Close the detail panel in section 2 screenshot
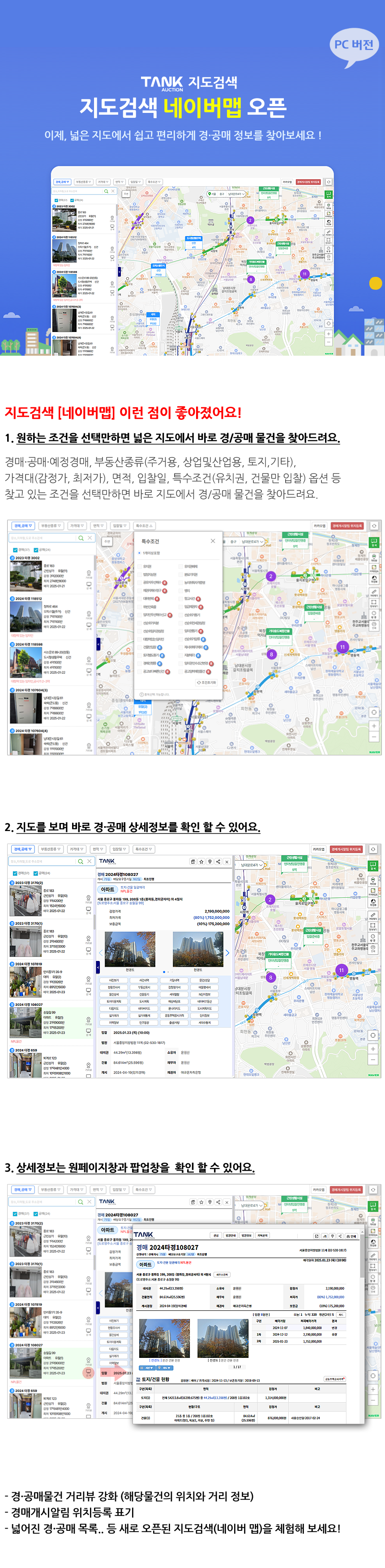The width and height of the screenshot is (385, 1568). pyautogui.click(x=227, y=862)
